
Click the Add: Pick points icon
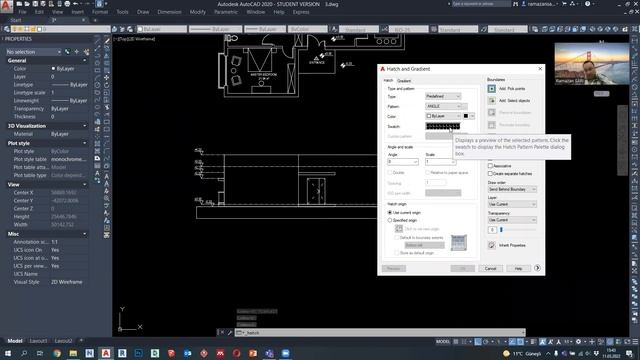pos(492,89)
